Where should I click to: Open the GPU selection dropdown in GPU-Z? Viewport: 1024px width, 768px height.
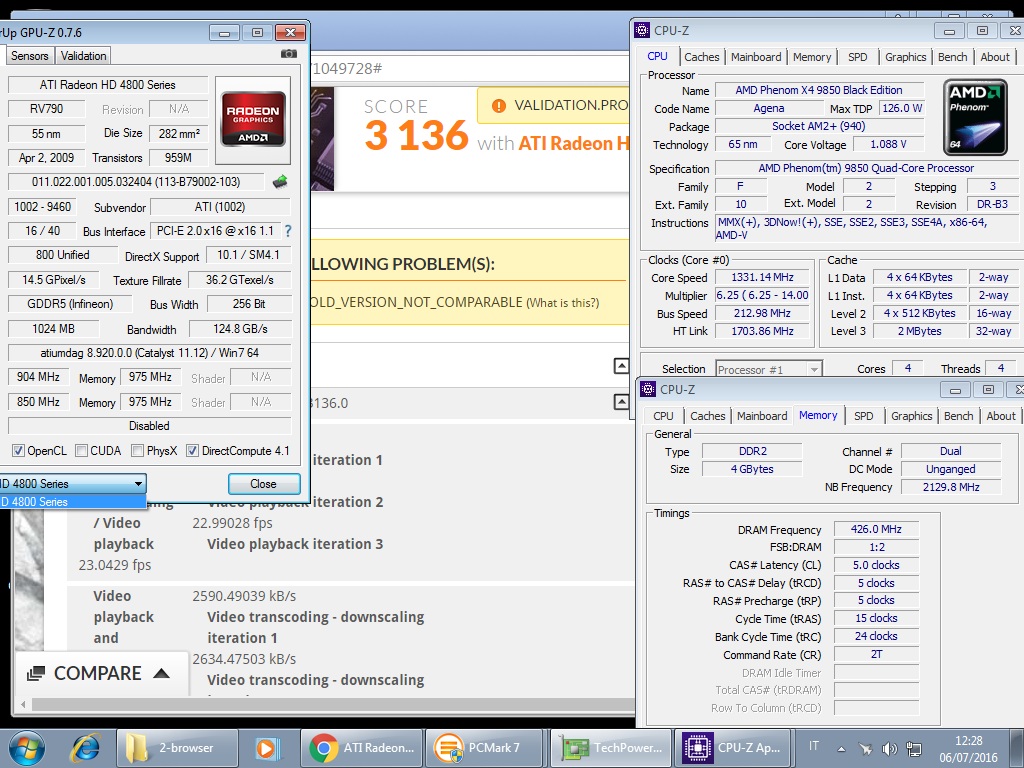(x=72, y=484)
